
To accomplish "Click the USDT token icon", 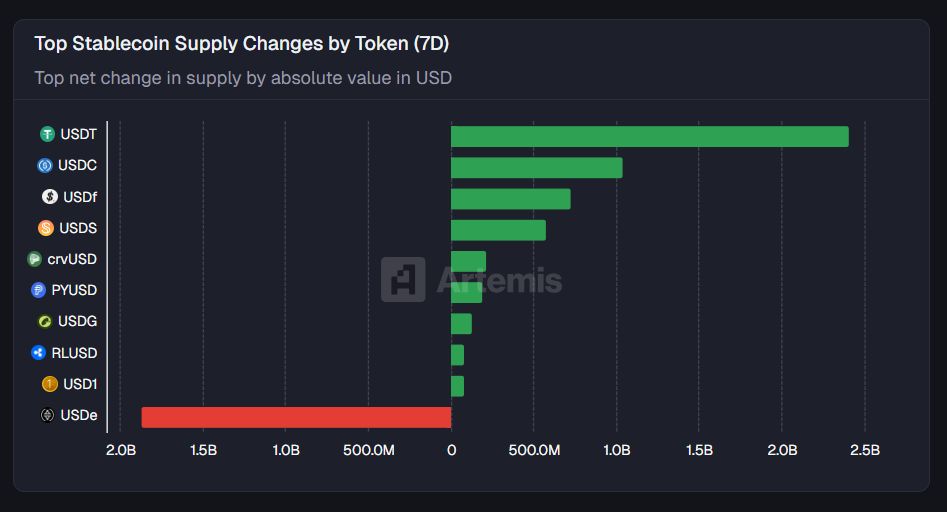I will tap(47, 134).
